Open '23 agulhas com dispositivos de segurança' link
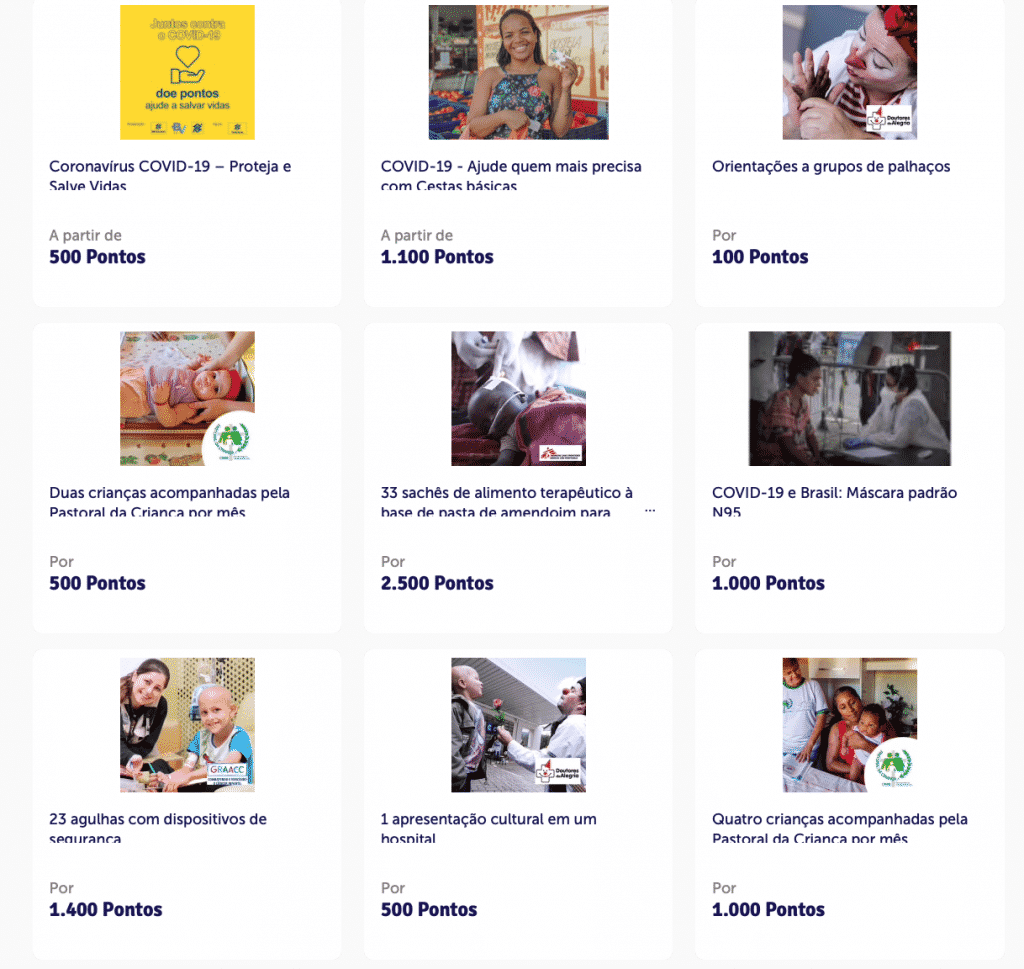The height and width of the screenshot is (969, 1024). tap(158, 819)
